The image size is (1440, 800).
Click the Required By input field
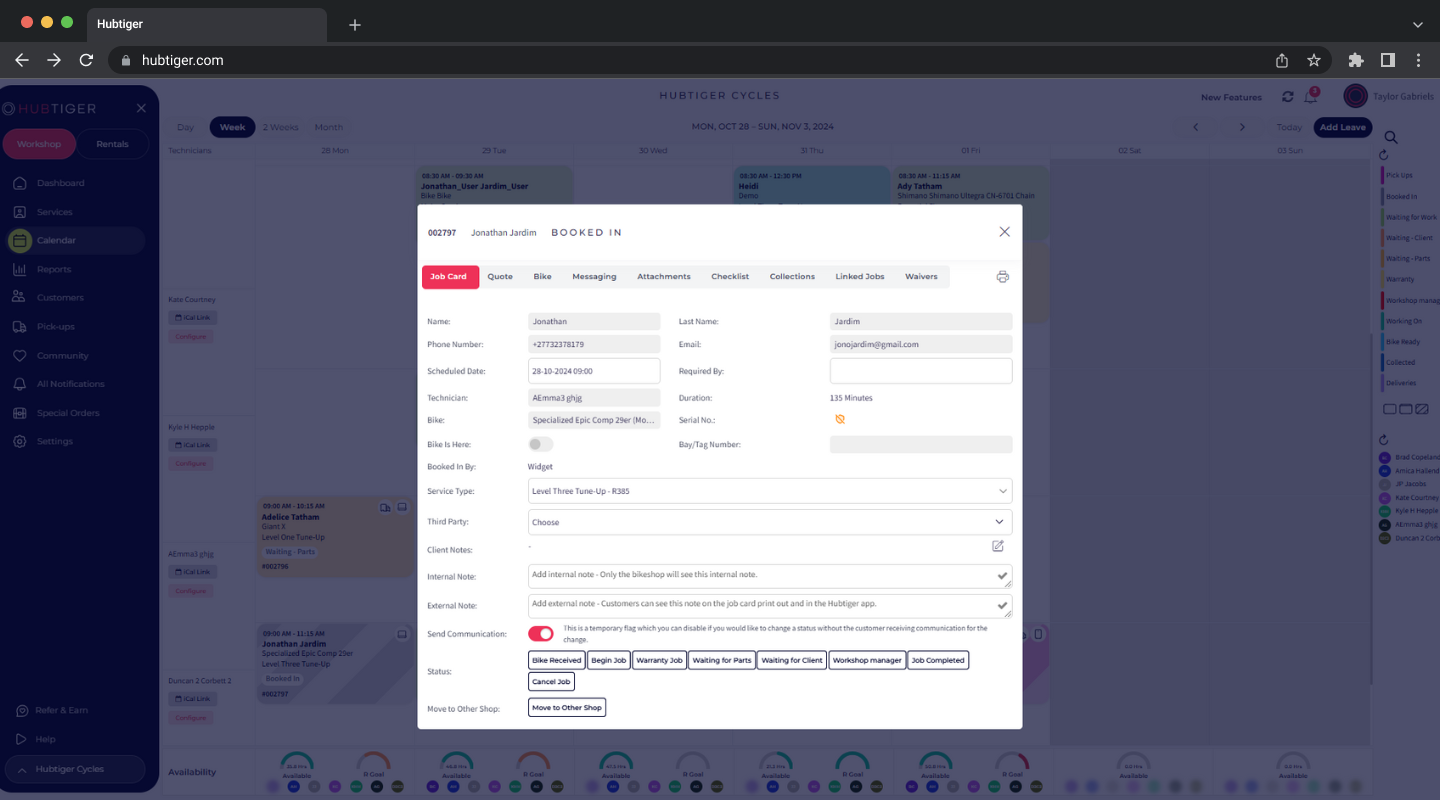920,371
